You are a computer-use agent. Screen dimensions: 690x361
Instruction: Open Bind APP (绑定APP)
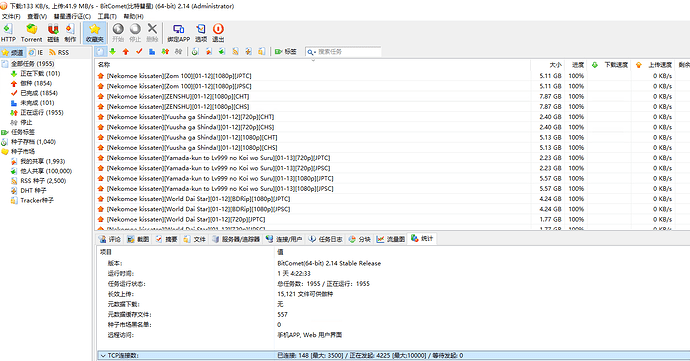[178, 33]
